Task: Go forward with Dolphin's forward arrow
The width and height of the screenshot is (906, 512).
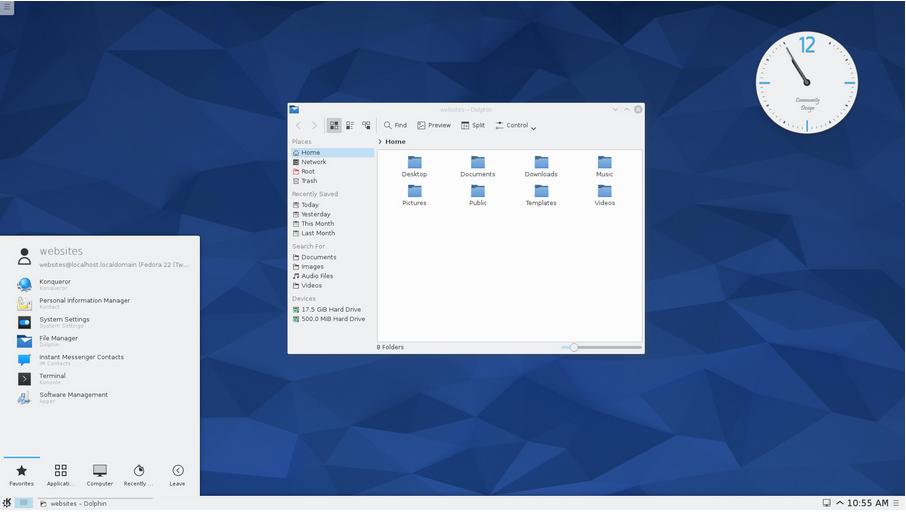Action: coord(314,125)
